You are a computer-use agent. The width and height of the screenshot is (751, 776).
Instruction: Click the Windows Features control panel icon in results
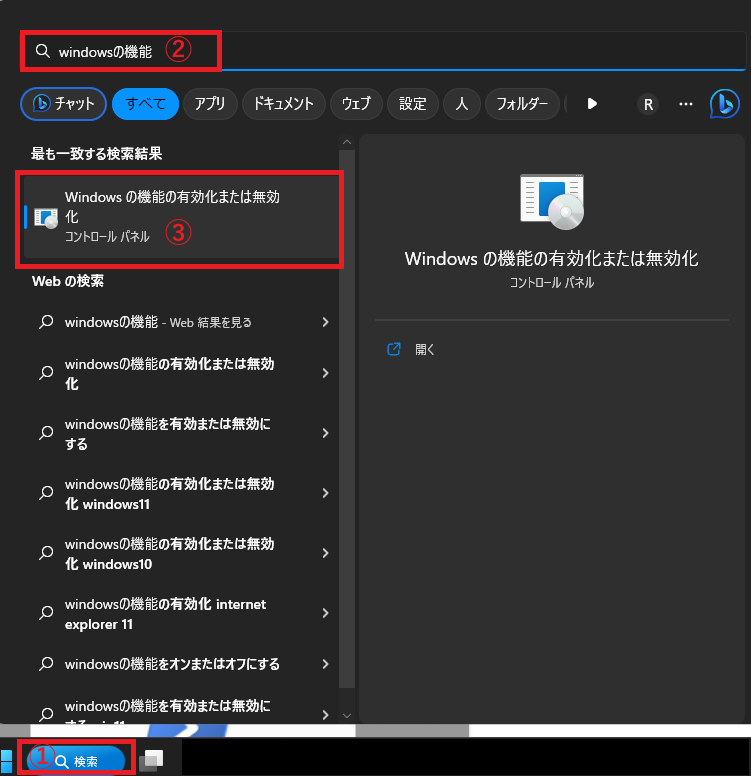point(46,218)
